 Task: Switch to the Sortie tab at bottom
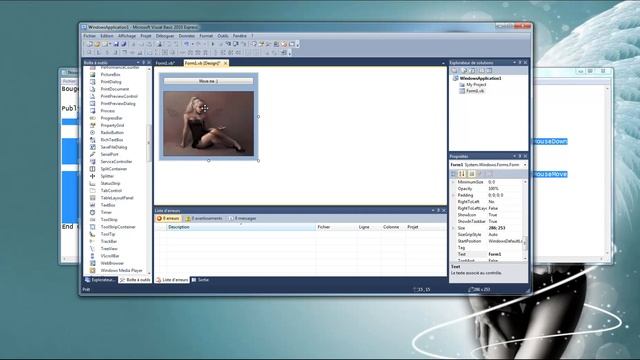click(x=200, y=280)
